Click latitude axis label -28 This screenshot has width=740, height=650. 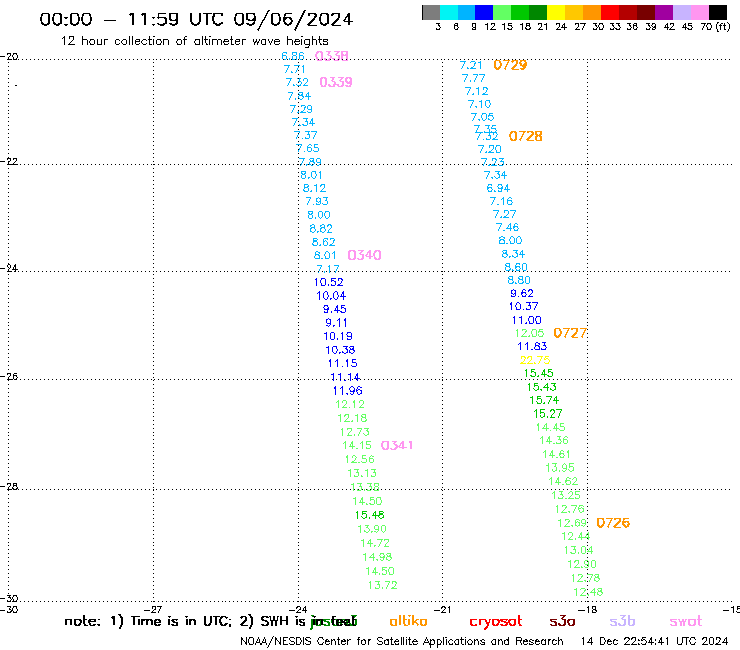click(9, 486)
